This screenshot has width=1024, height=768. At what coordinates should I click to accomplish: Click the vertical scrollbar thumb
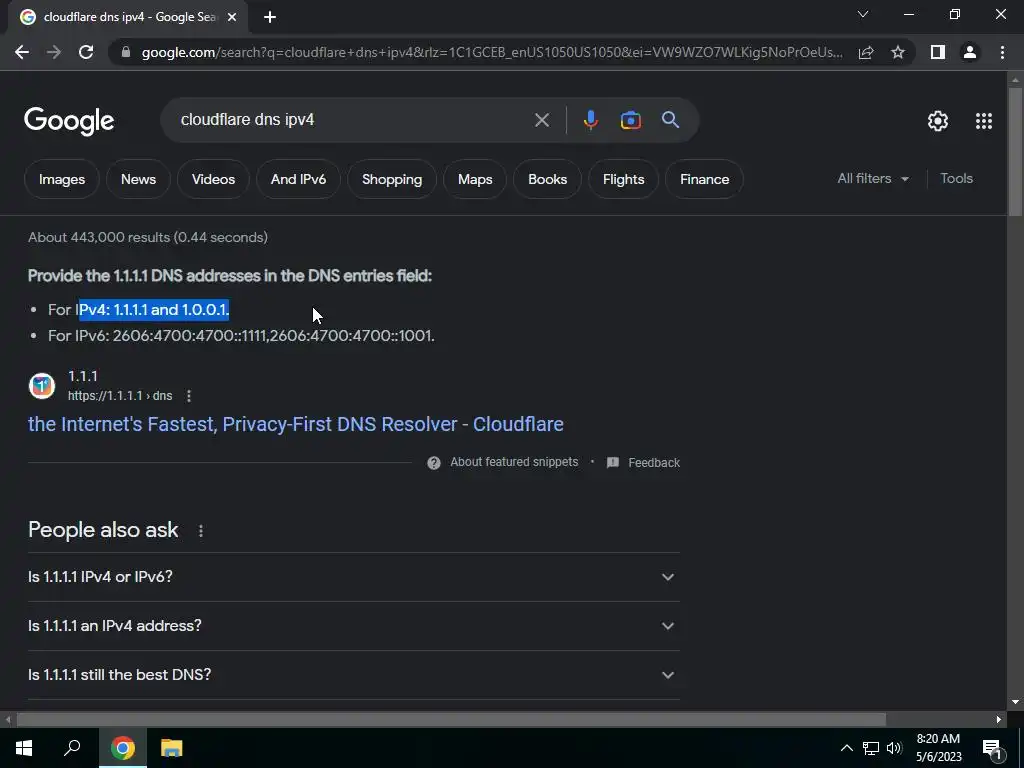point(1015,151)
